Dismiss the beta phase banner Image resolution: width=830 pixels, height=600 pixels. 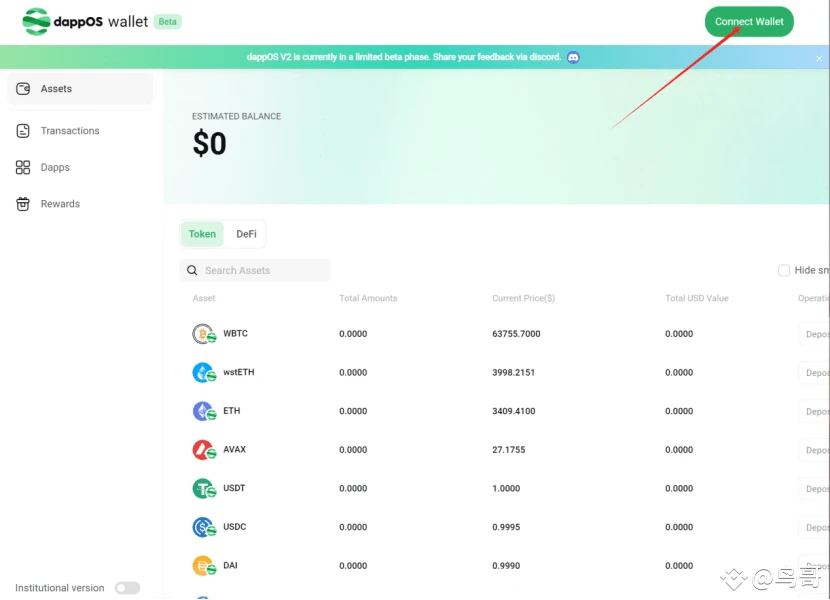pos(819,58)
